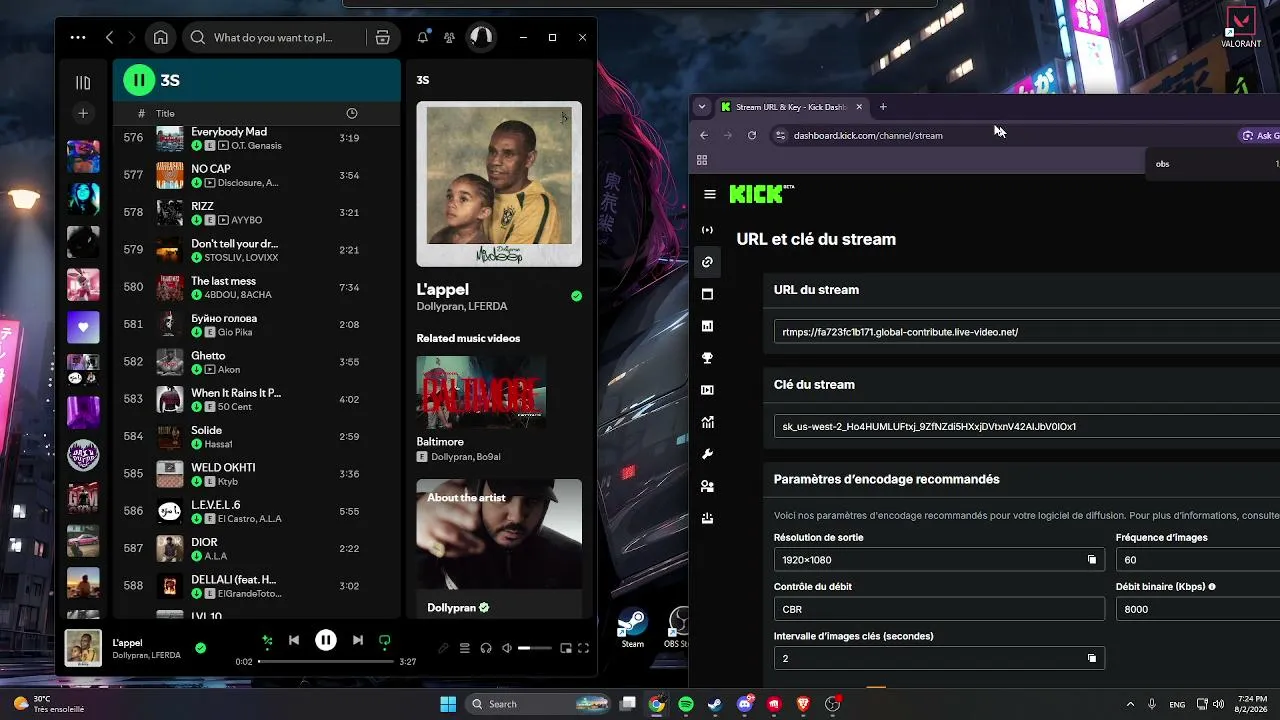This screenshot has height=720, width=1280.
Task: Create a new playlist with plus icon
Action: point(83,113)
